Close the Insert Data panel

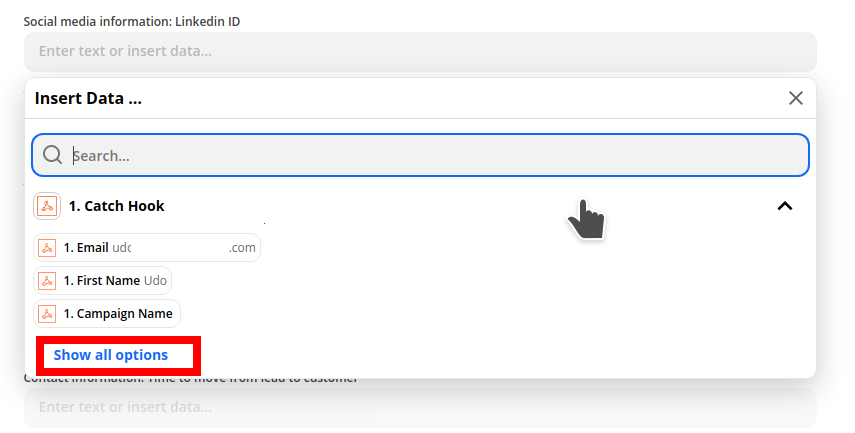(x=796, y=98)
